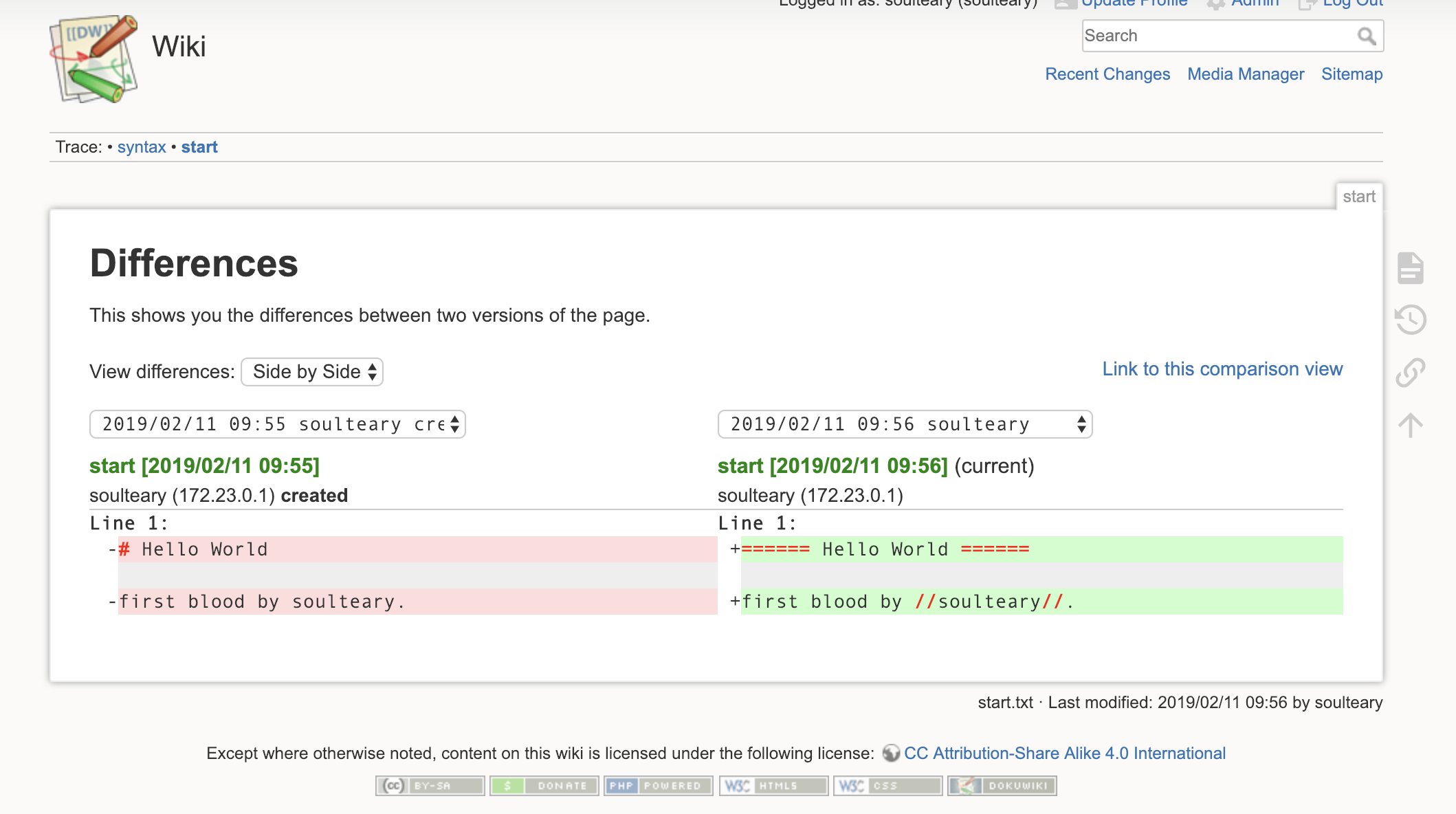Open the CC Attribution-Share Alike license link
The image size is (1456, 814).
(1065, 753)
